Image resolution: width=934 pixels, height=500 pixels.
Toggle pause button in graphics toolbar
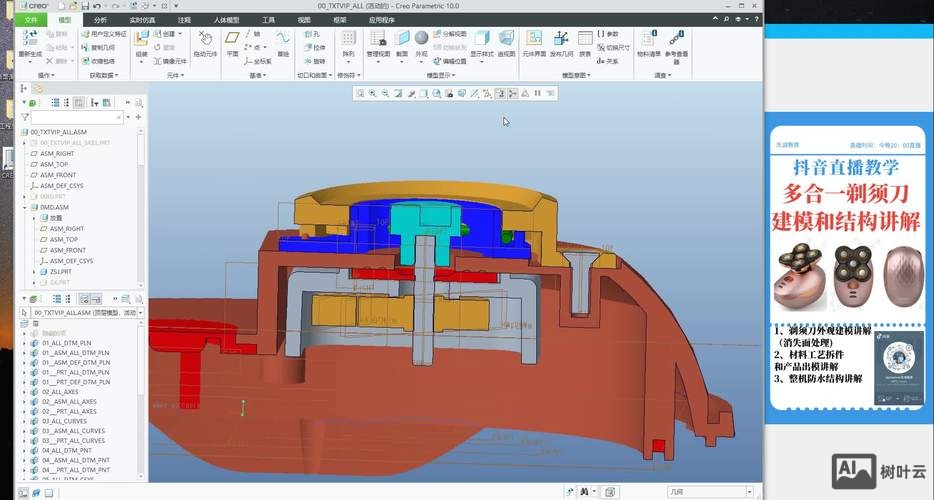point(537,93)
